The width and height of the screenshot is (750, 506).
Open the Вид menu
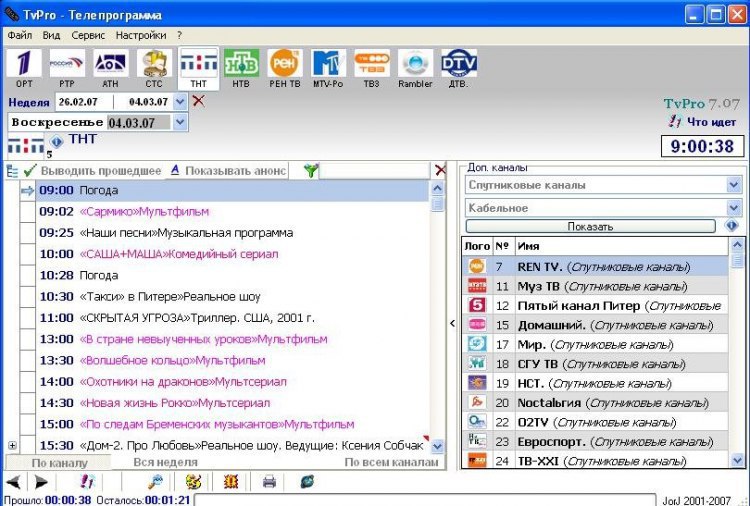51,35
